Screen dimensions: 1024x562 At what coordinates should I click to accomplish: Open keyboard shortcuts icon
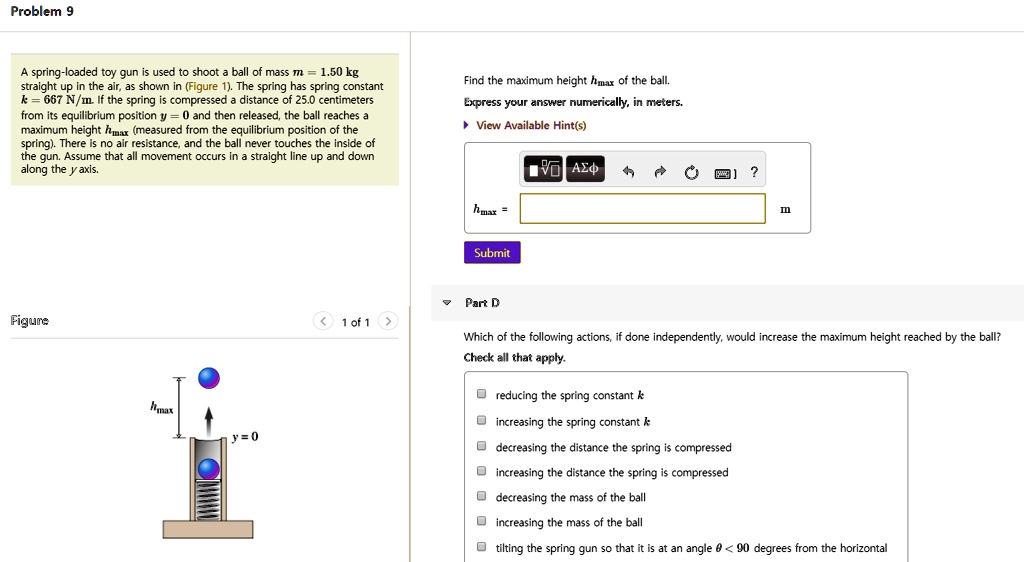pyautogui.click(x=724, y=173)
